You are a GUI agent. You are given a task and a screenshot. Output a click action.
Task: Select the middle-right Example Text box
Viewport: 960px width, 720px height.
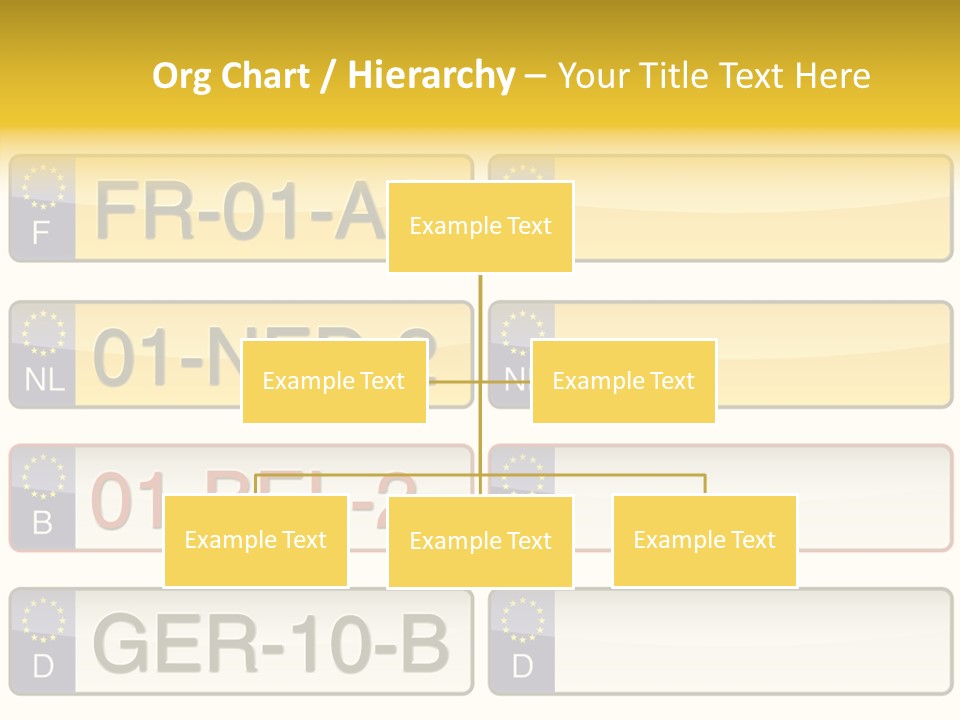coord(623,381)
